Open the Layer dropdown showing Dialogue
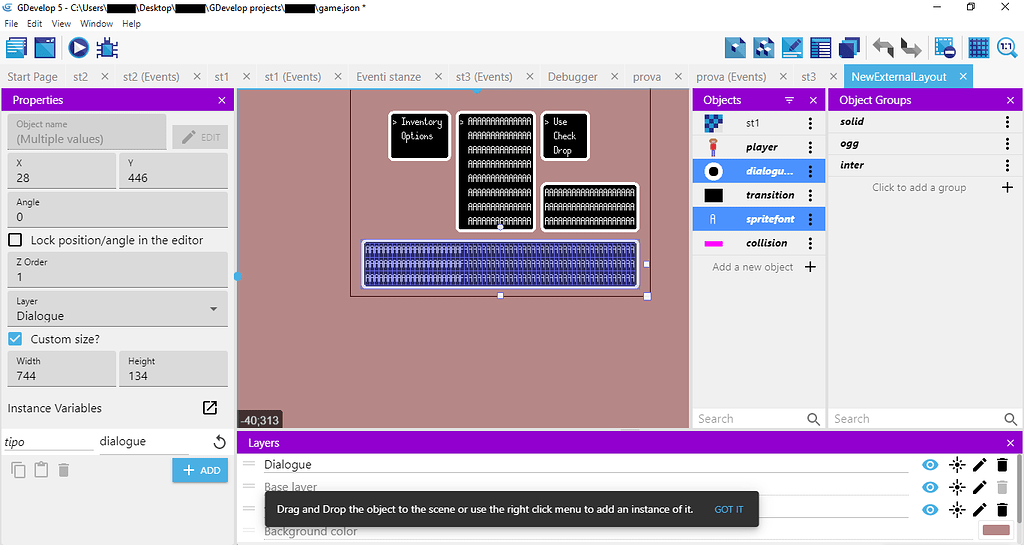The width and height of the screenshot is (1024, 545). [x=118, y=309]
